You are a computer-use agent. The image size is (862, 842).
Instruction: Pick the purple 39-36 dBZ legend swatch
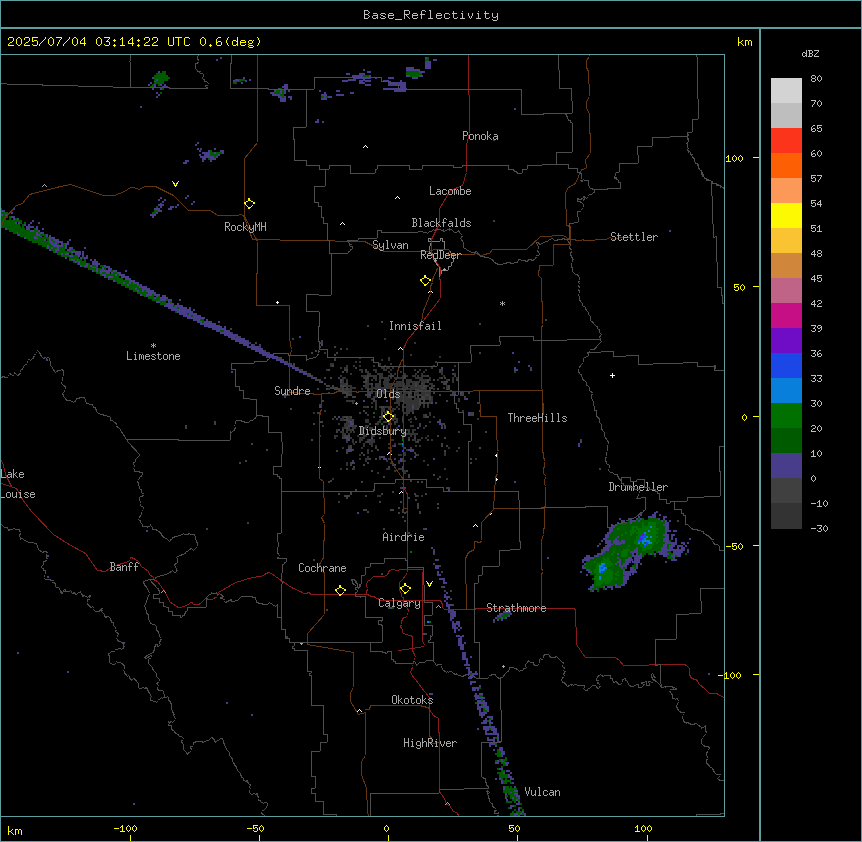pos(786,340)
